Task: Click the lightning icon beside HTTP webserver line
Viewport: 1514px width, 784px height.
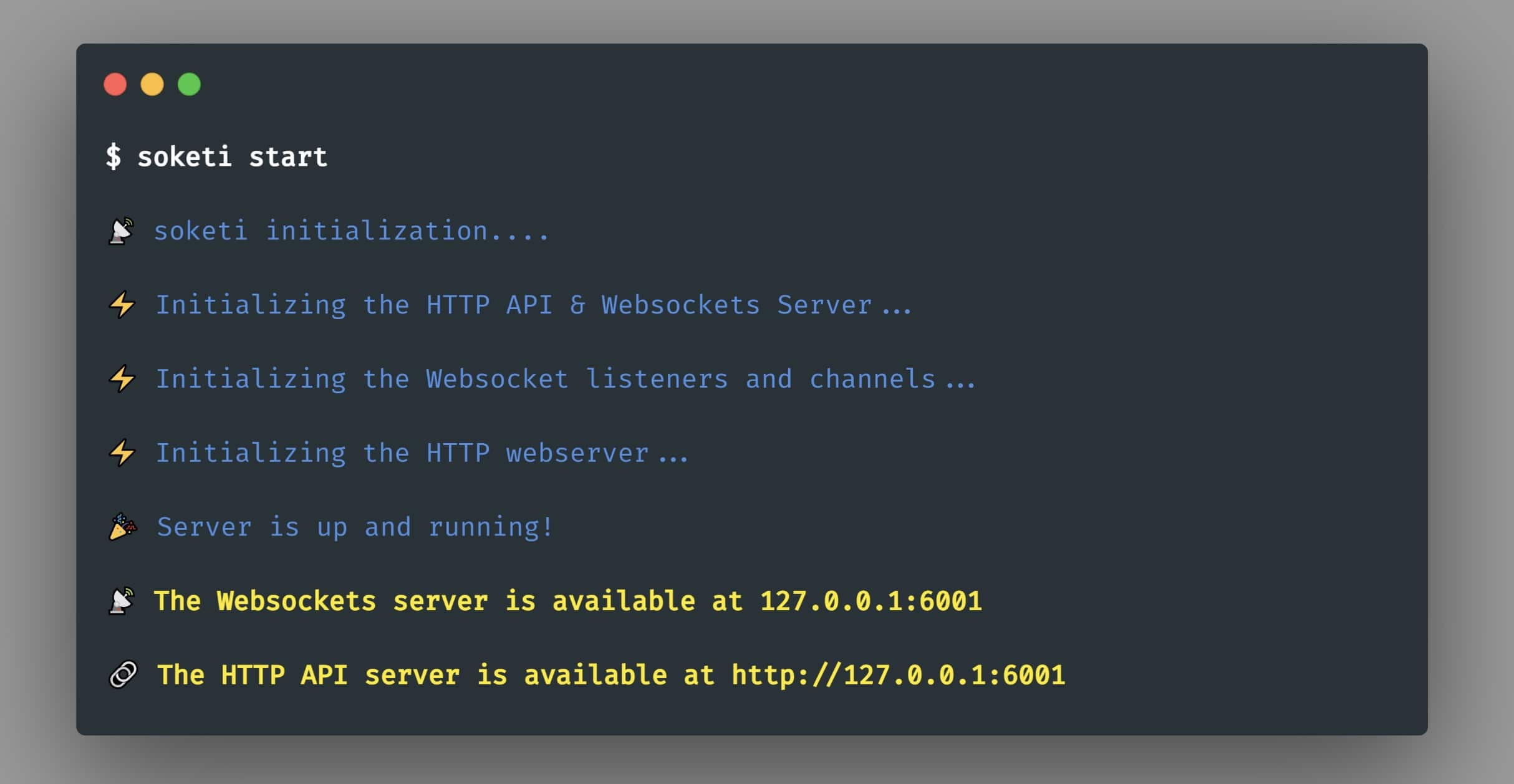Action: tap(122, 452)
